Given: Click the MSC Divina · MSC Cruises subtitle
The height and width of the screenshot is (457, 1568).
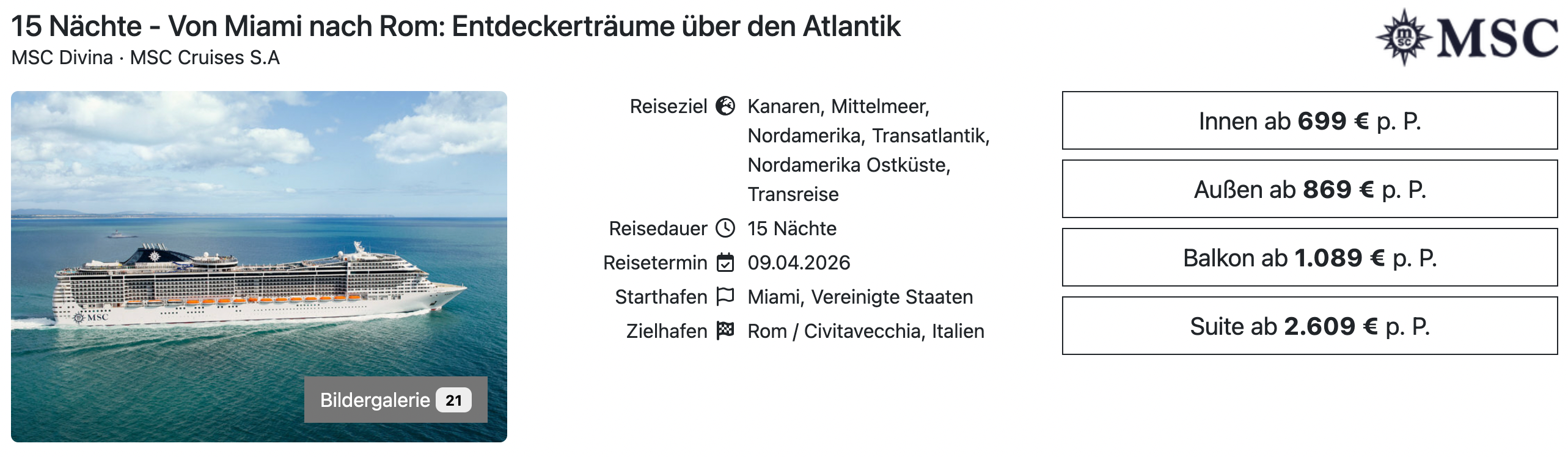Looking at the screenshot, I should 145,57.
